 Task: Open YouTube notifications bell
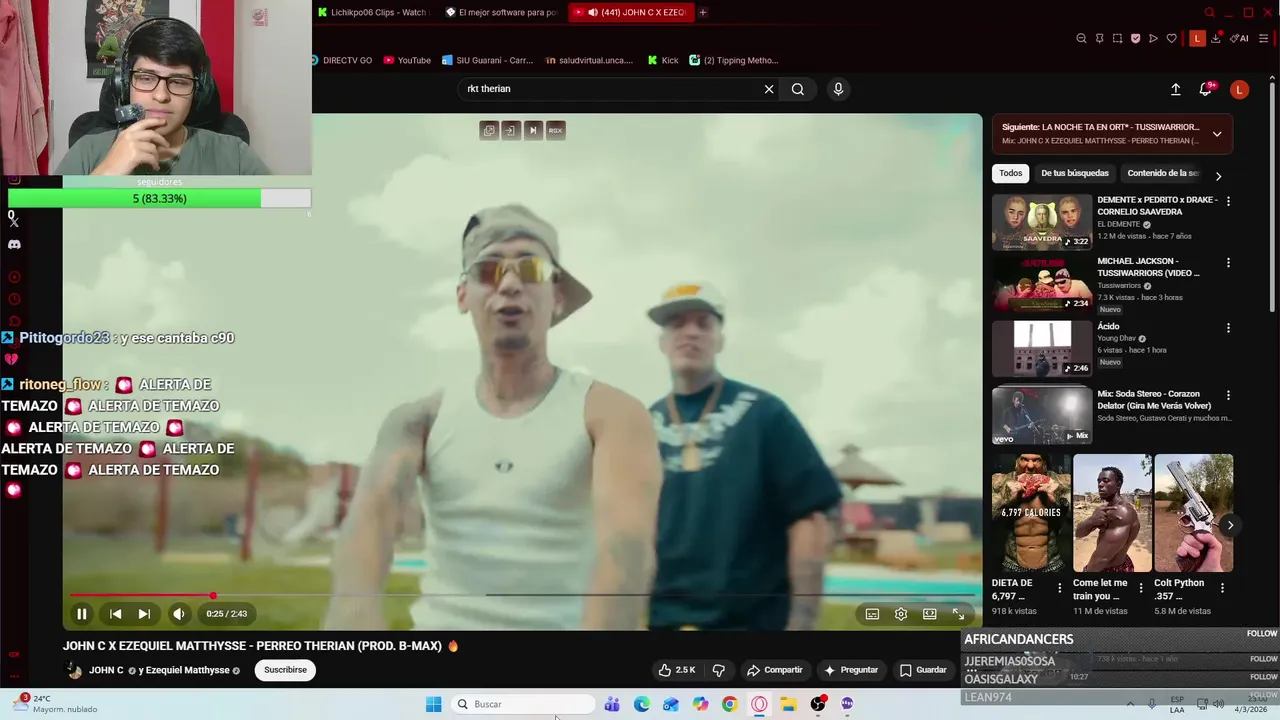click(x=1206, y=89)
